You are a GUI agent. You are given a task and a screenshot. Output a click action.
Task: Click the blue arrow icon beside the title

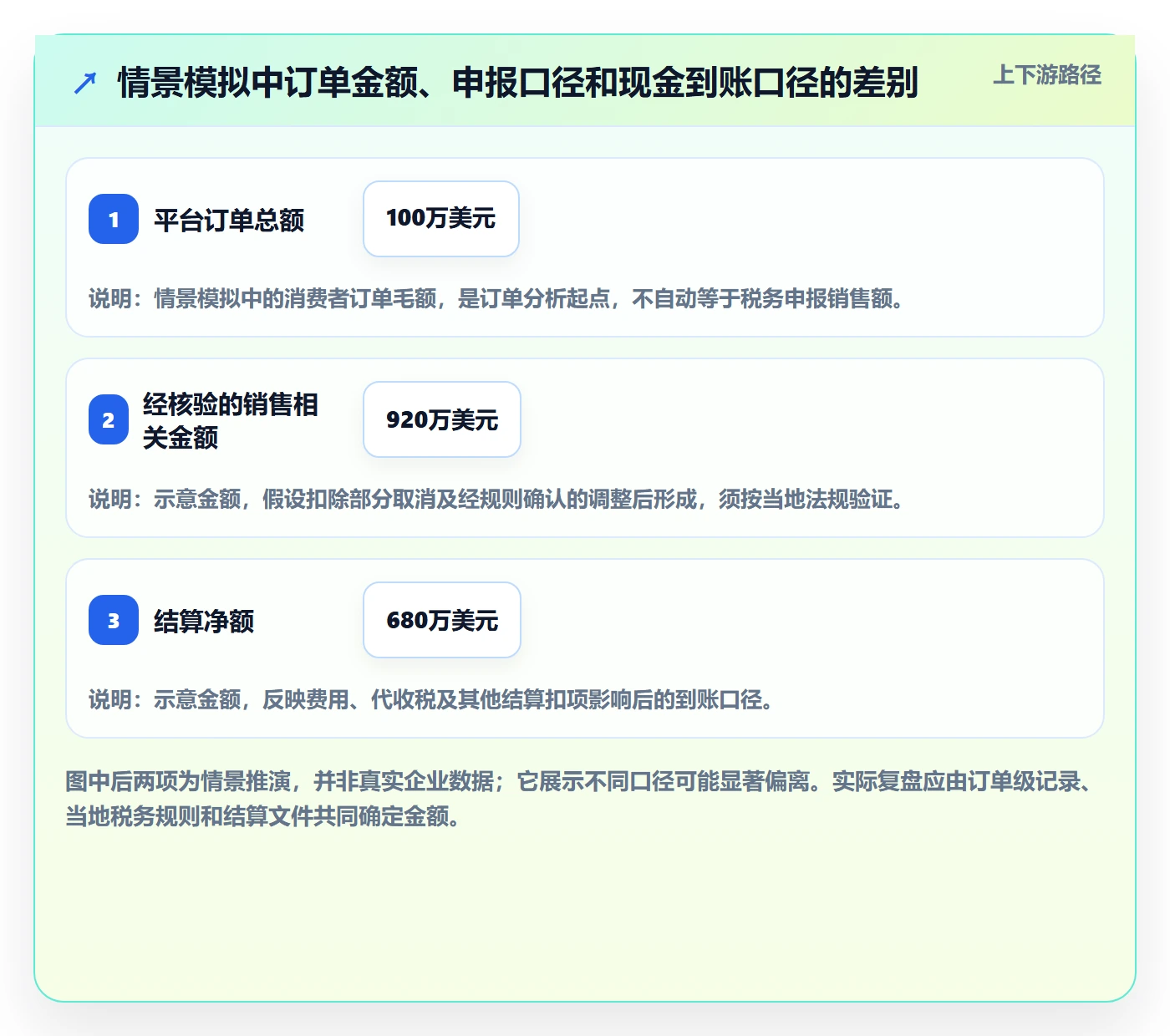[85, 83]
